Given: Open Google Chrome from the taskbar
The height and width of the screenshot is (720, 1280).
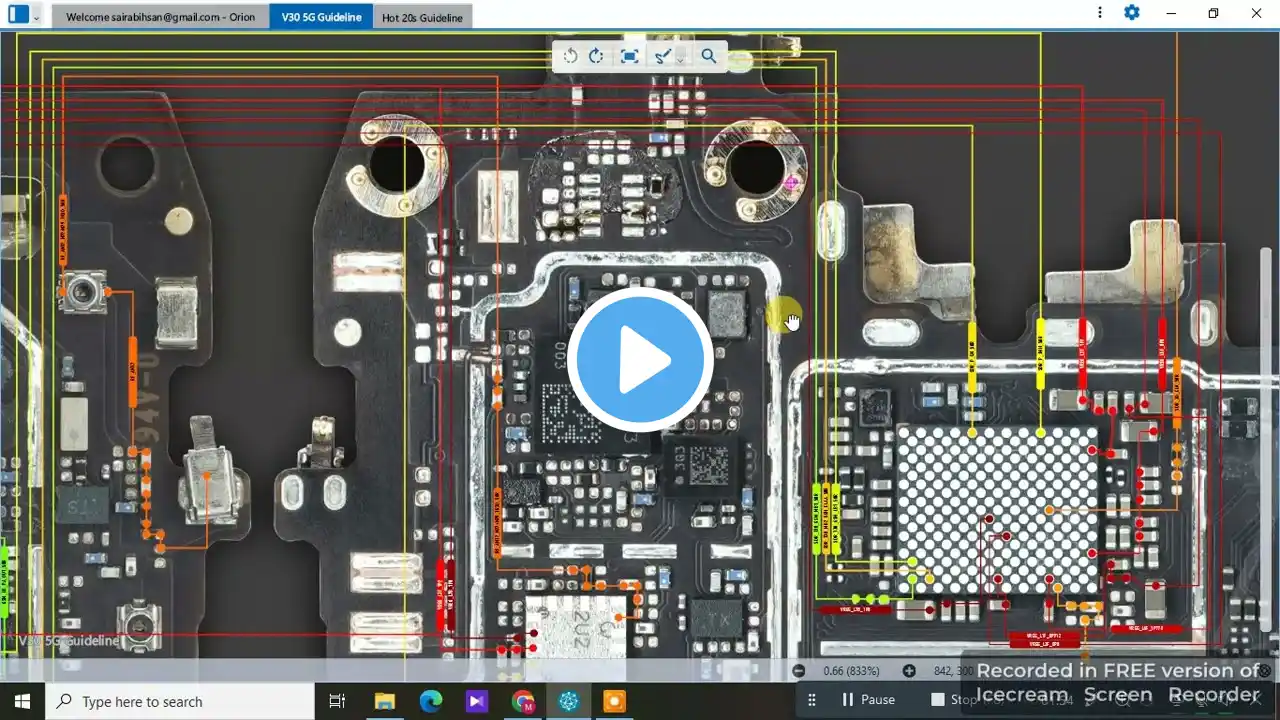Looking at the screenshot, I should coord(523,701).
